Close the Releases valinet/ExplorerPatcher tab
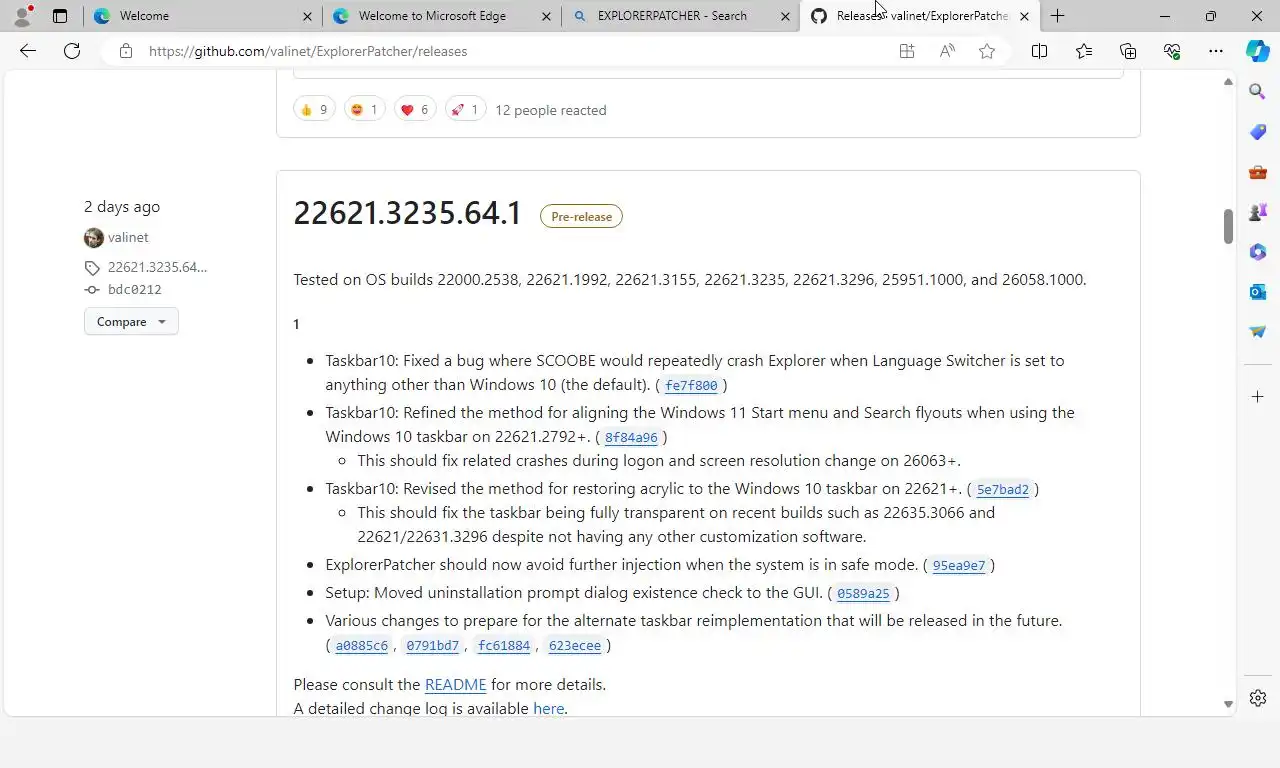 1024,16
